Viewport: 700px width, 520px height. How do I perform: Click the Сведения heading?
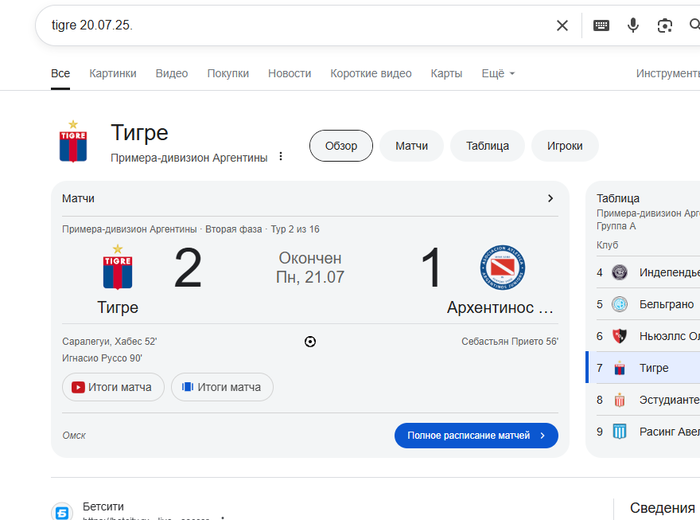coord(662,508)
